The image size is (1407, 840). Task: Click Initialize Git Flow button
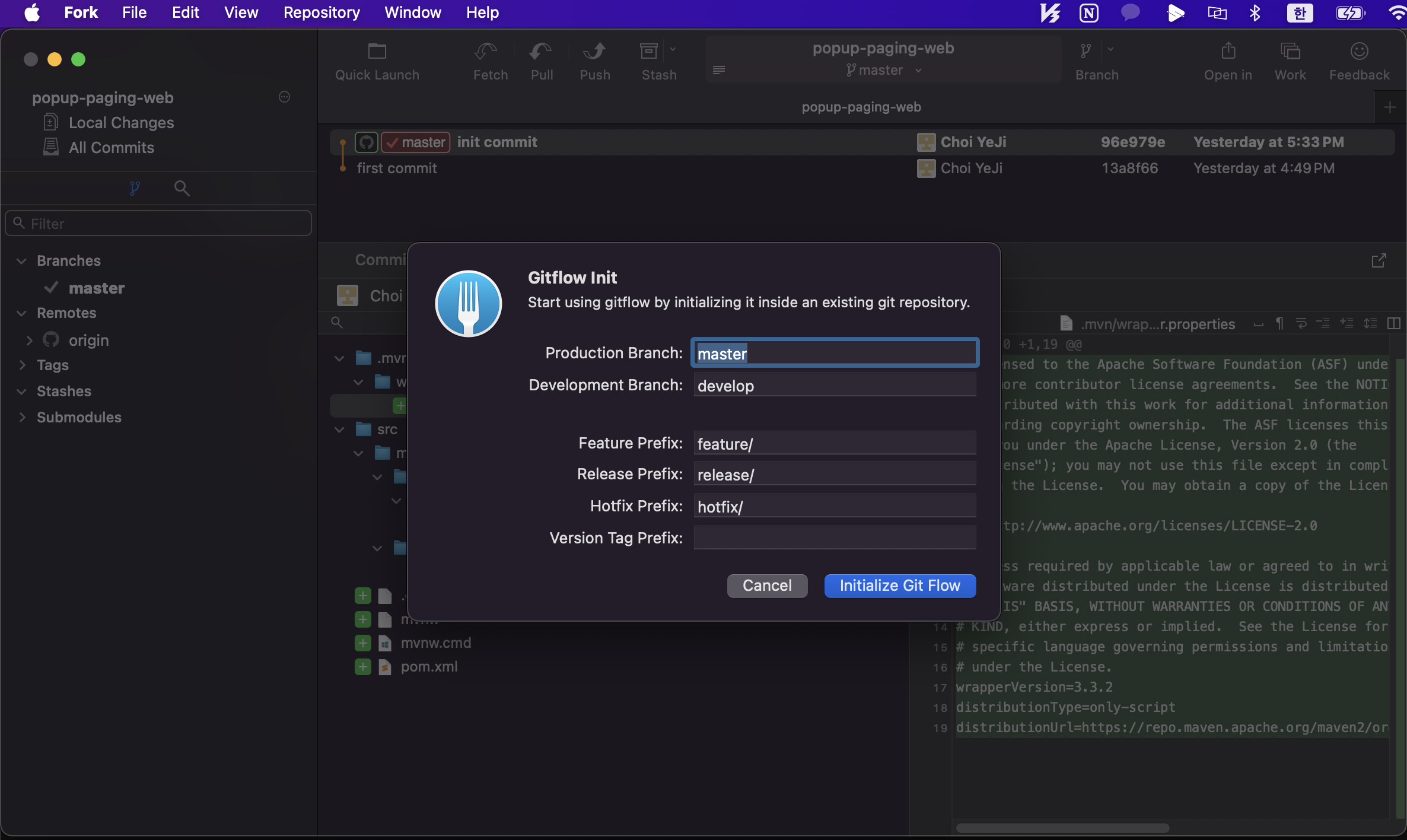pyautogui.click(x=900, y=586)
